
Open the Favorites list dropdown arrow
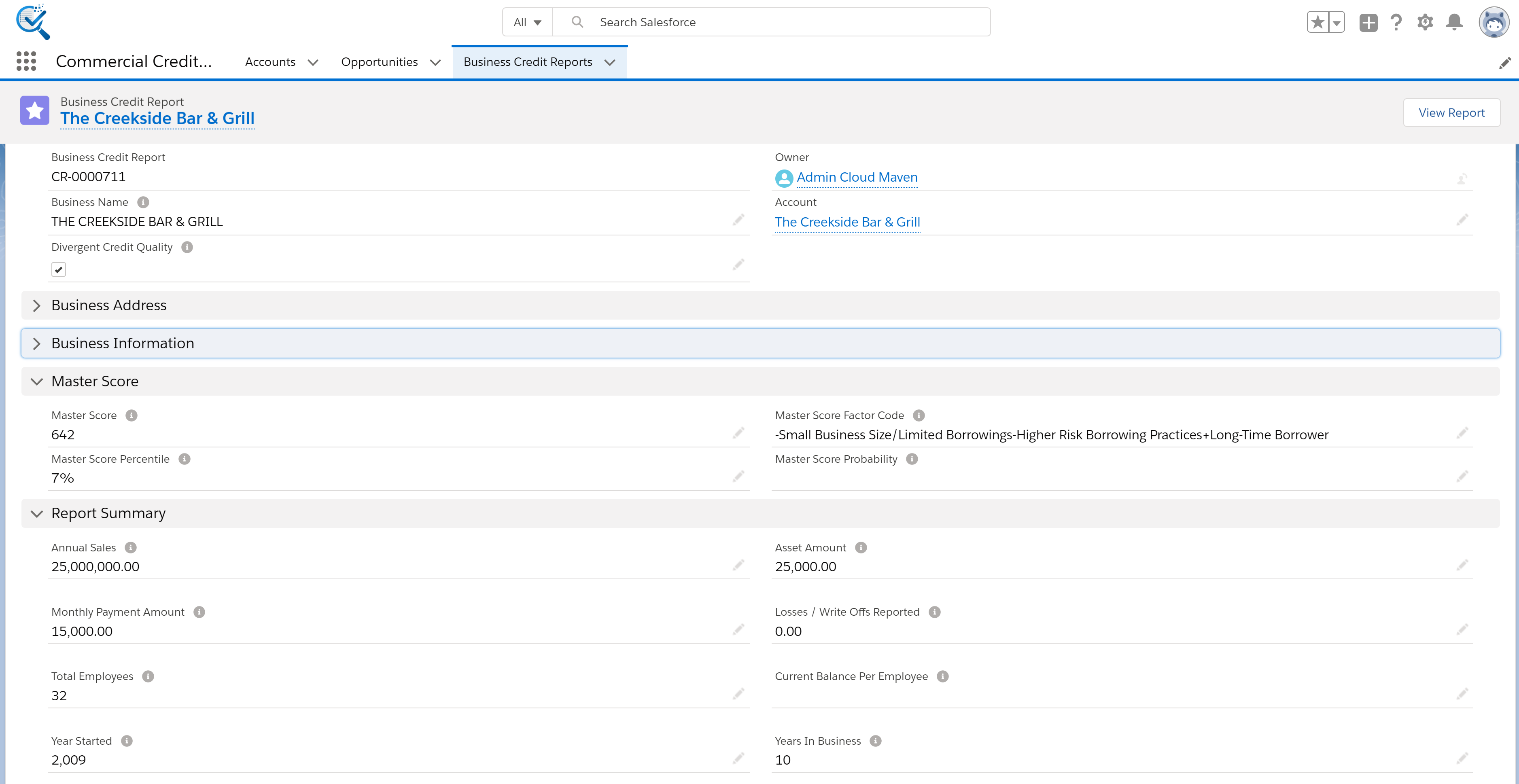pos(1337,22)
